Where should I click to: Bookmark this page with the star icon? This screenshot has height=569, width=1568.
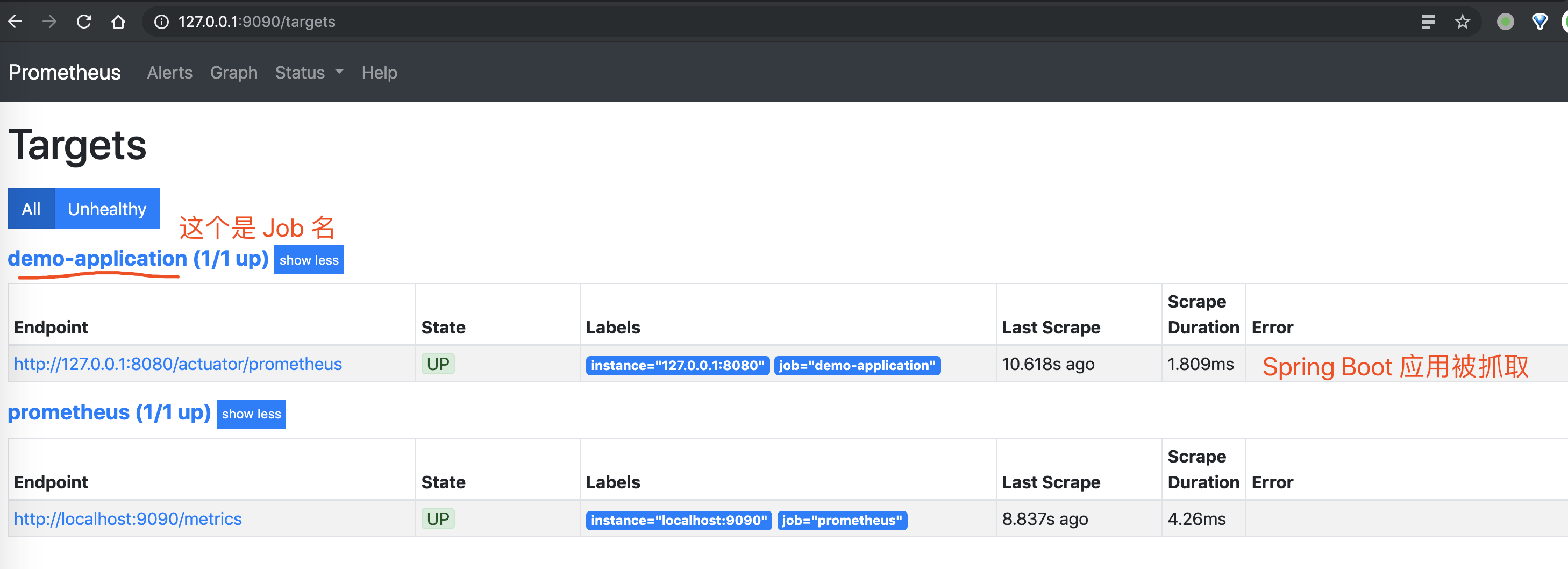point(1462,22)
